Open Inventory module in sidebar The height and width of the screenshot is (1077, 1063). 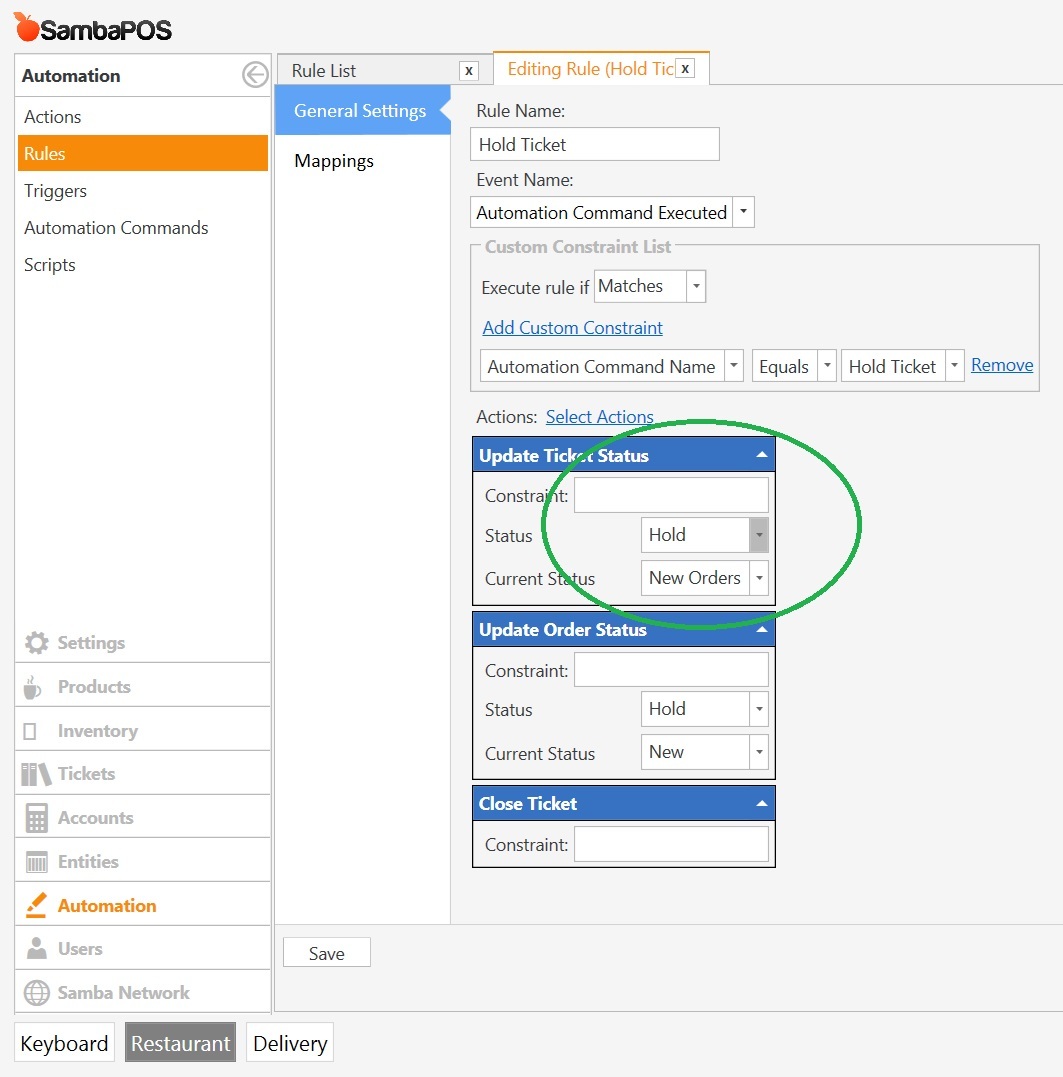(x=143, y=730)
